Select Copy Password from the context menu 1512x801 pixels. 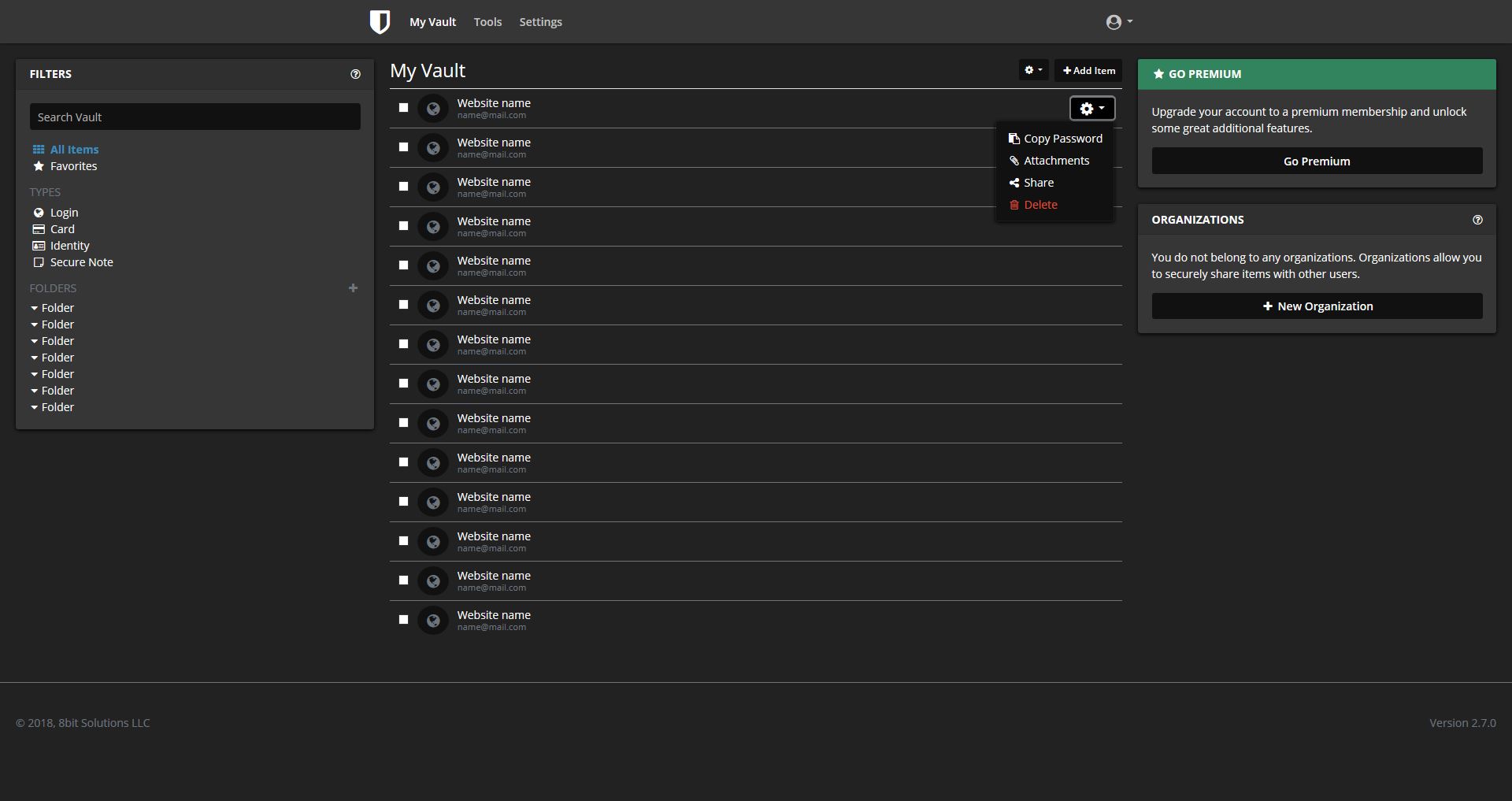click(1062, 138)
